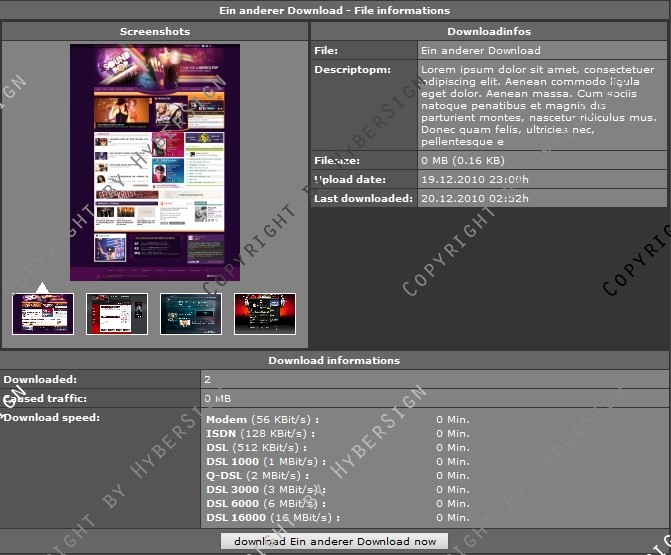Screen dimensions: 671x555
Task: Open the third dark teal thumbnail
Action: pyautogui.click(x=191, y=314)
